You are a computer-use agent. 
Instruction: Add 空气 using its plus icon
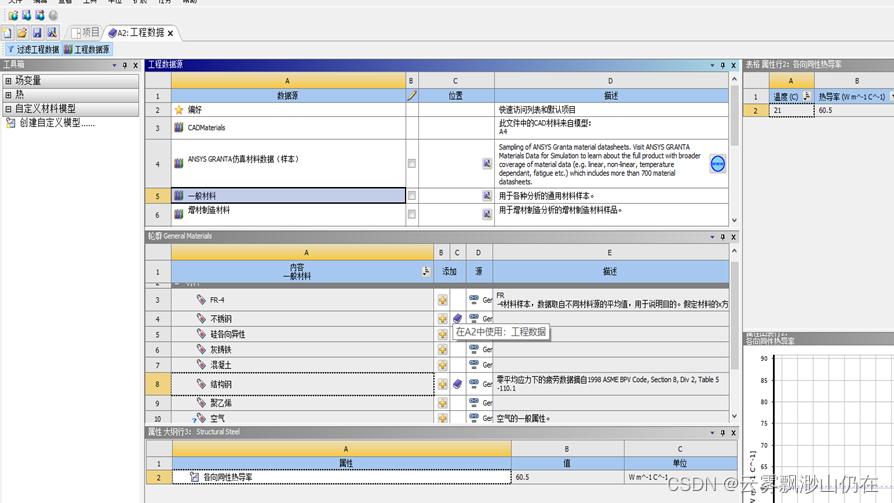click(442, 418)
